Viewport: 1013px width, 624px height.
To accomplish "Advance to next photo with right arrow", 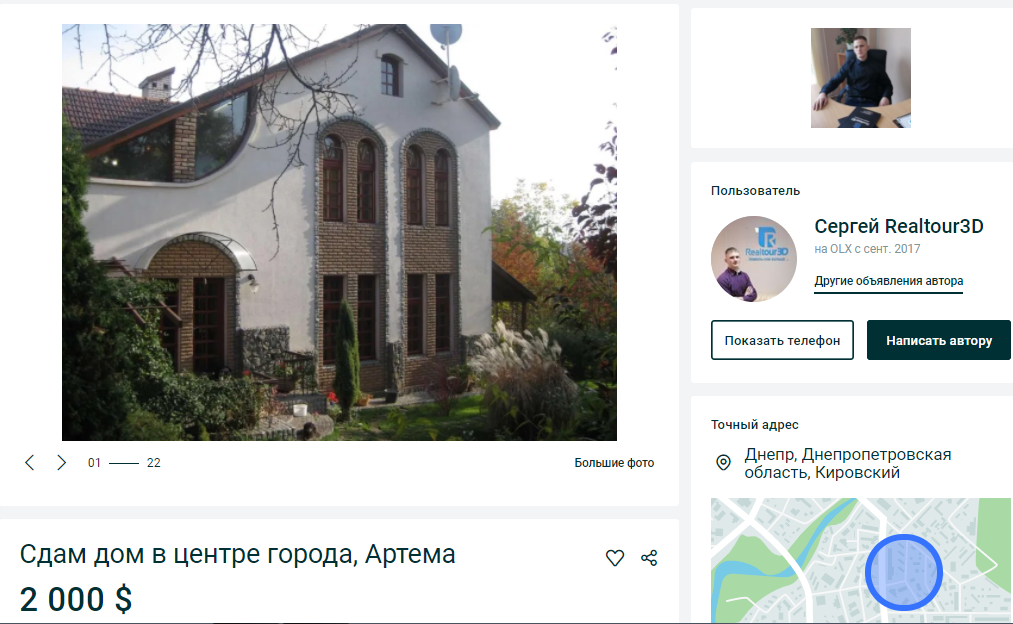I will point(61,463).
